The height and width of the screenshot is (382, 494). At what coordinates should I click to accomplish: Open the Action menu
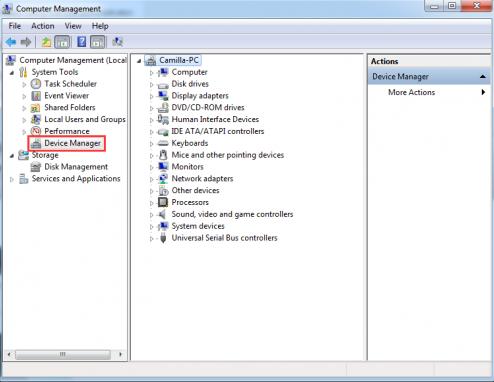coord(43,26)
